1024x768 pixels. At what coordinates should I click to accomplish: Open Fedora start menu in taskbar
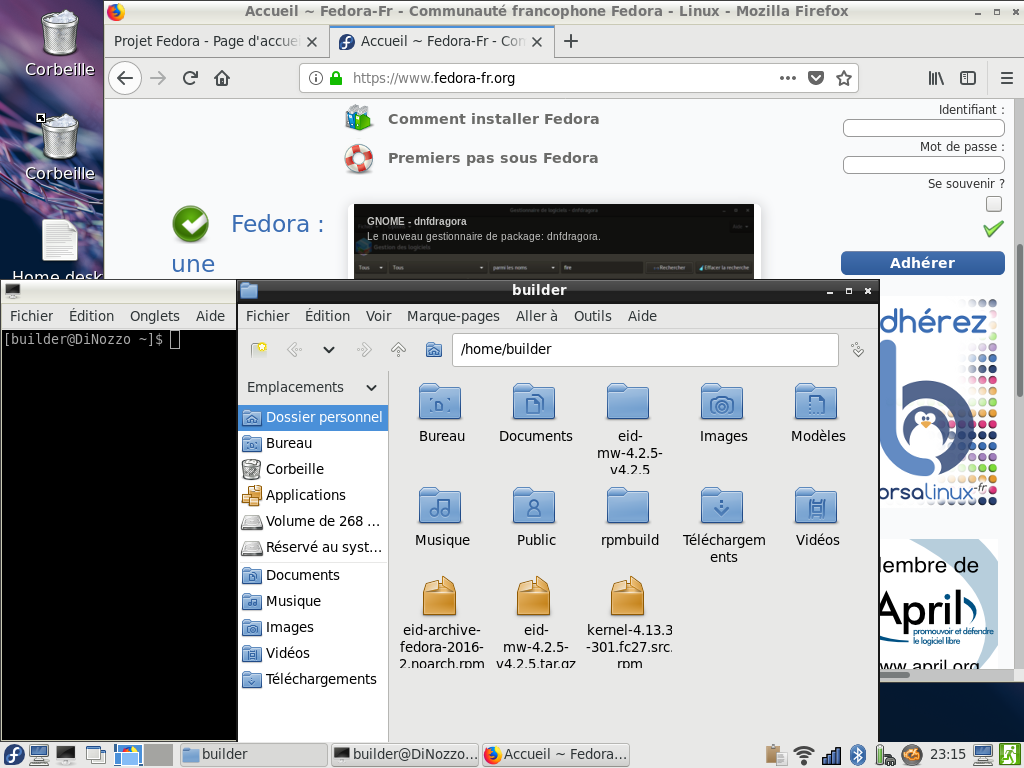coord(13,755)
